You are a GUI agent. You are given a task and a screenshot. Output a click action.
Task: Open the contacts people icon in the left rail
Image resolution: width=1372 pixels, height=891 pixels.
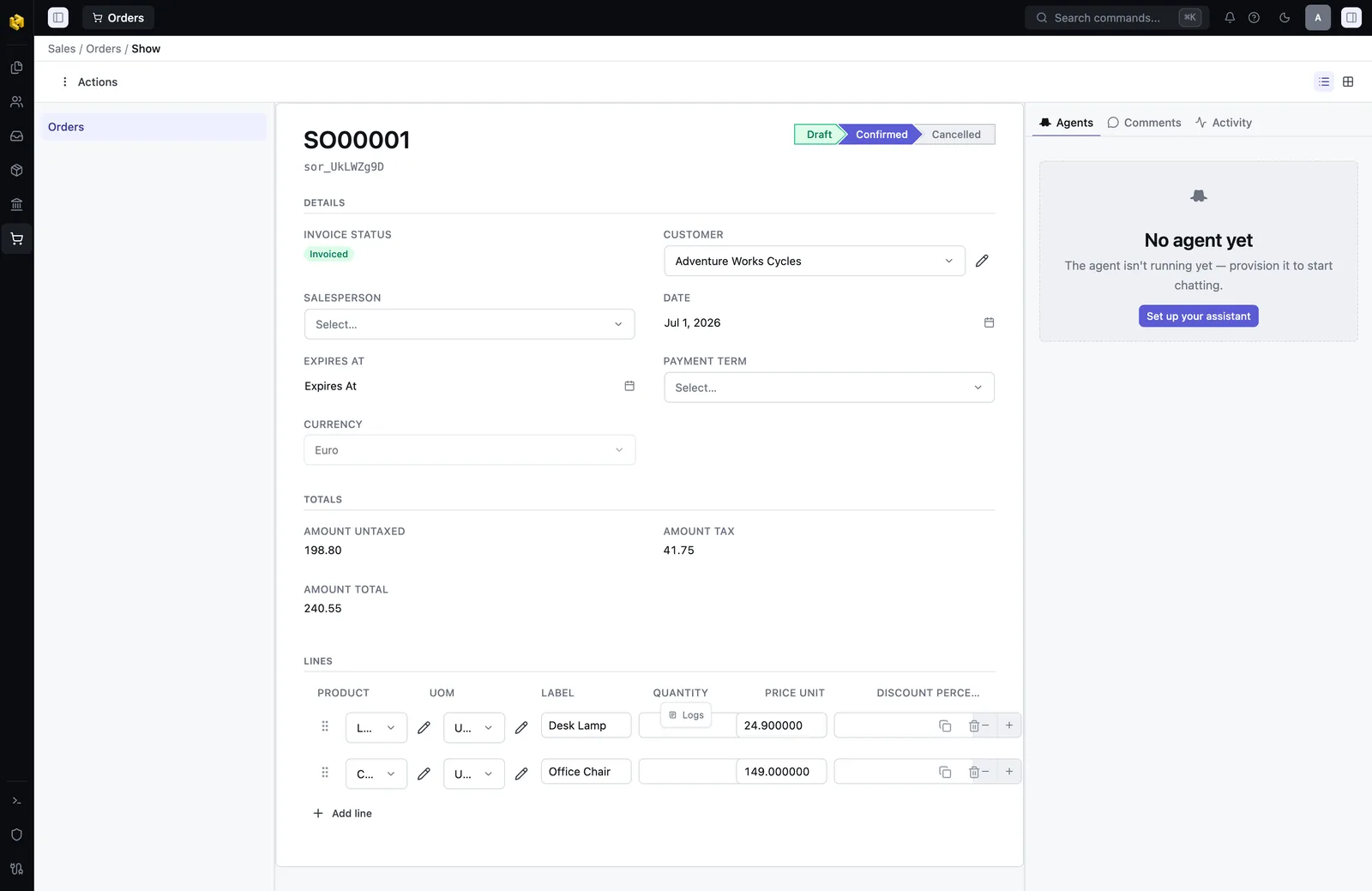point(16,102)
